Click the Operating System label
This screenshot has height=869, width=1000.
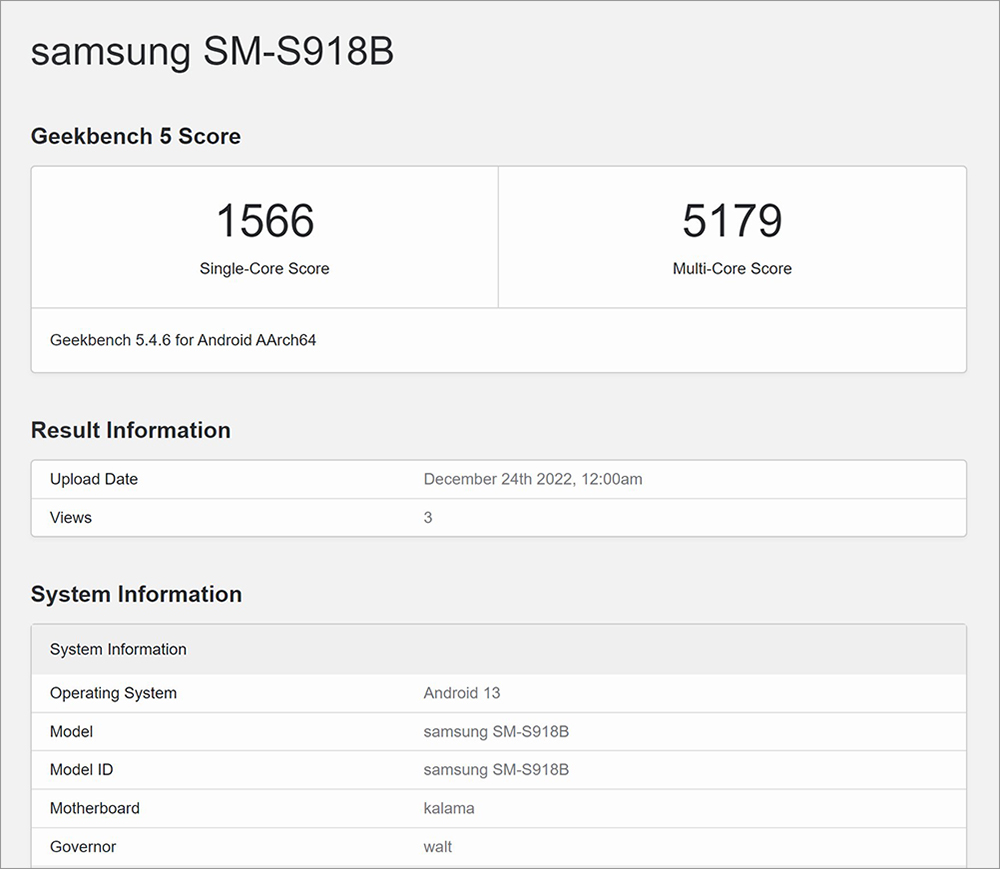[114, 693]
